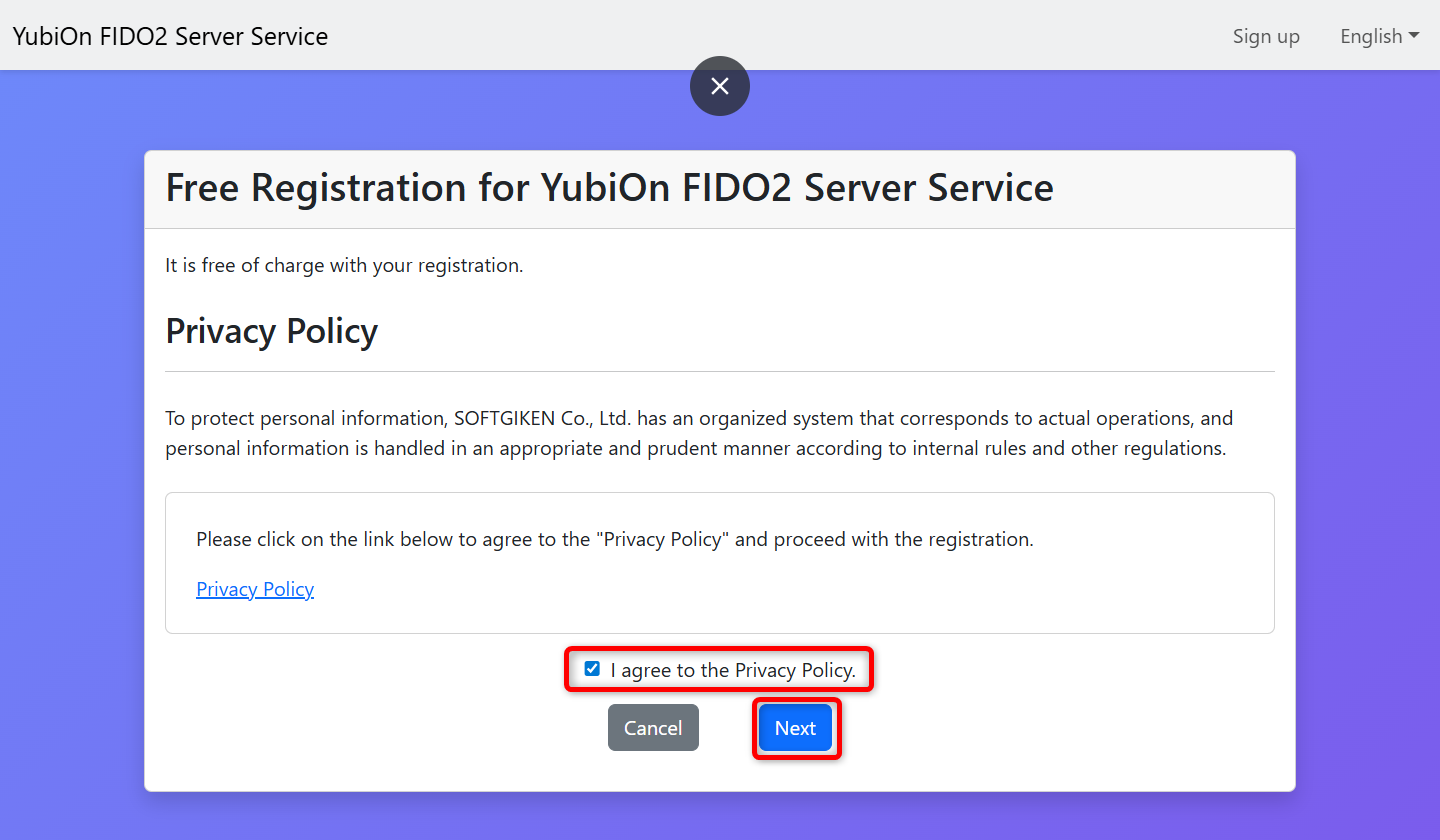Click the Cancel button
The width and height of the screenshot is (1440, 840).
point(653,728)
